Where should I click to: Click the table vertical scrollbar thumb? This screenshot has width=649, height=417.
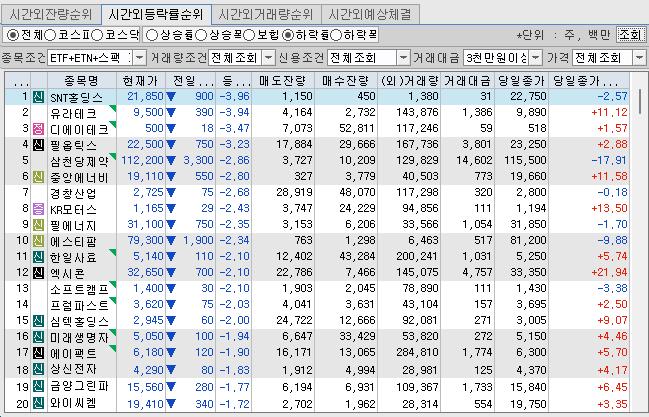pos(640,102)
